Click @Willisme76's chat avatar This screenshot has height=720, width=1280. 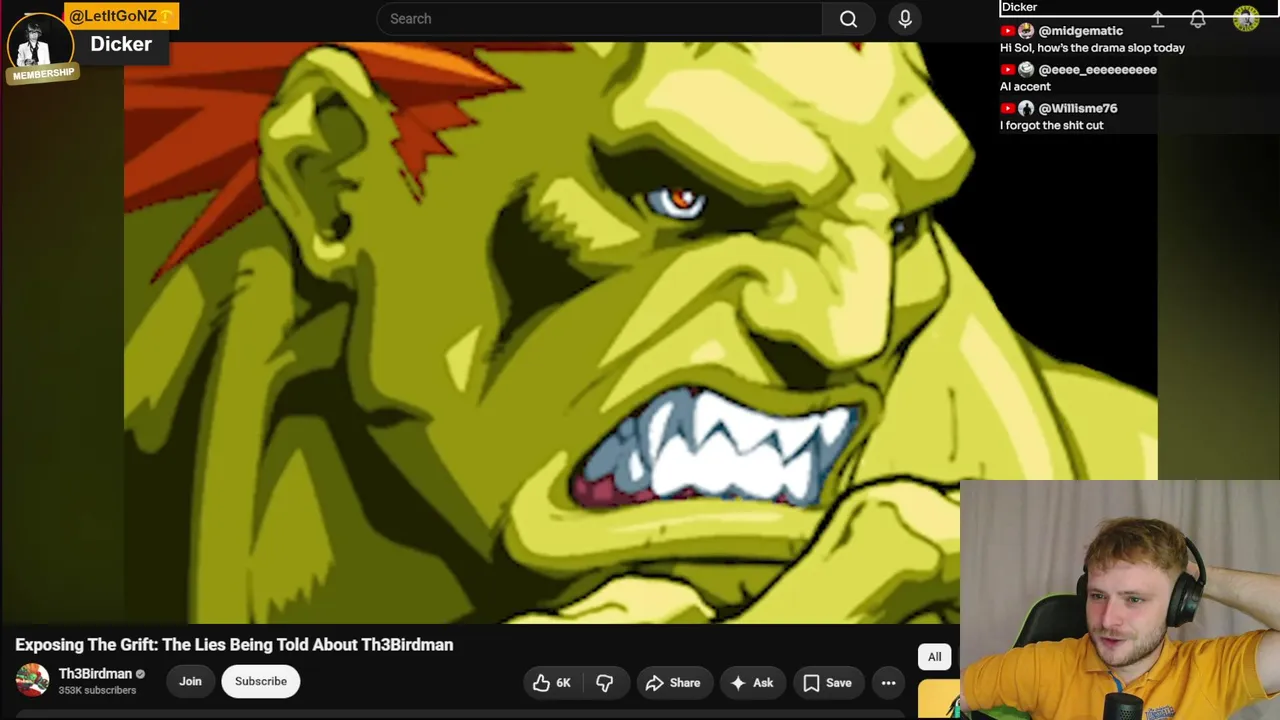[1026, 108]
